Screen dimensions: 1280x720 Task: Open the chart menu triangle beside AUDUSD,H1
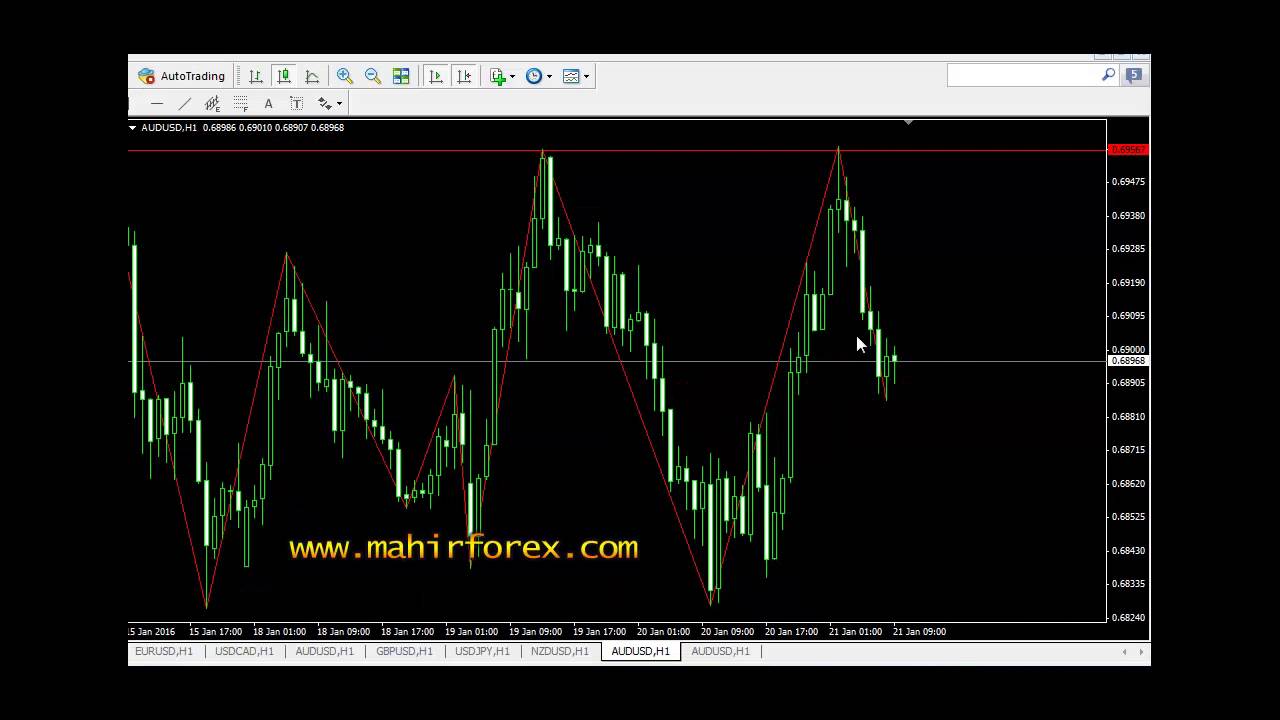coord(133,128)
